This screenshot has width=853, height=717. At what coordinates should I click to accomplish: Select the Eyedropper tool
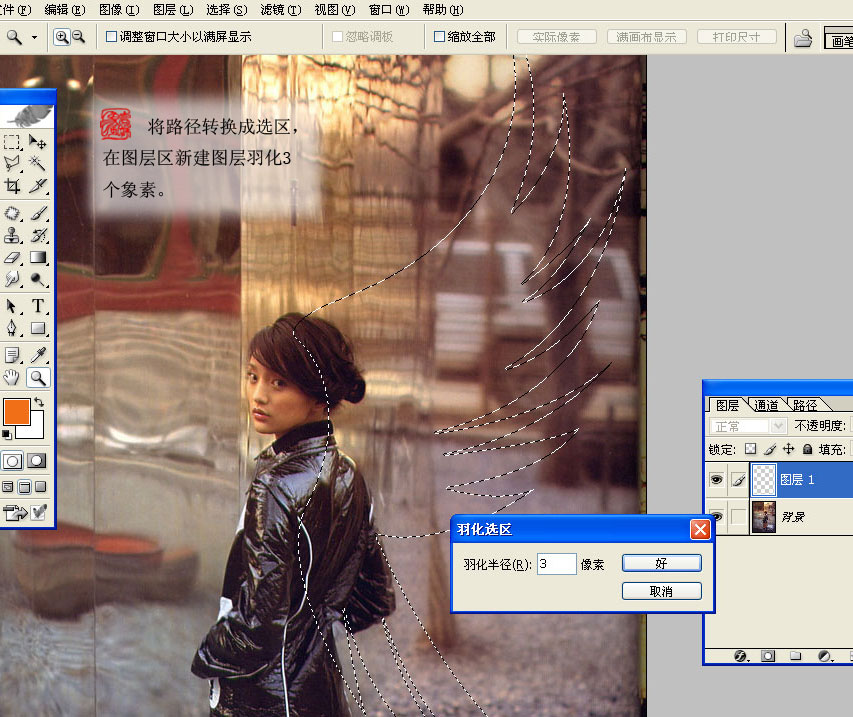click(x=38, y=355)
